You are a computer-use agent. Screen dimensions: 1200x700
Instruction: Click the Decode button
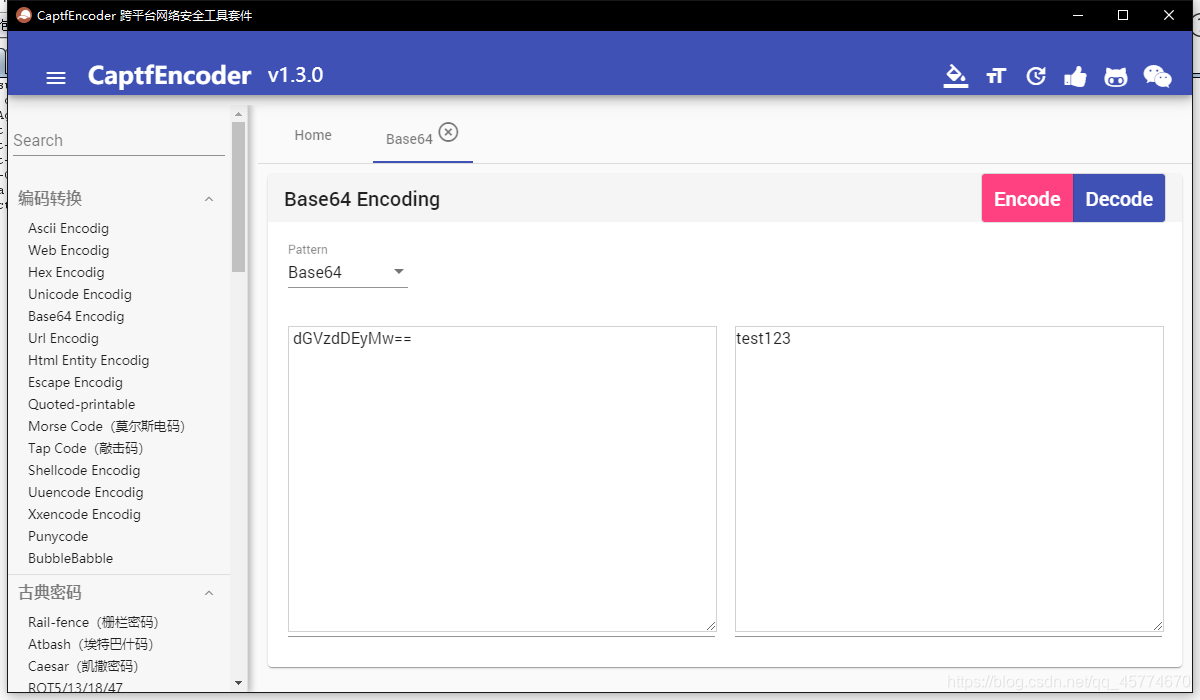(1119, 198)
